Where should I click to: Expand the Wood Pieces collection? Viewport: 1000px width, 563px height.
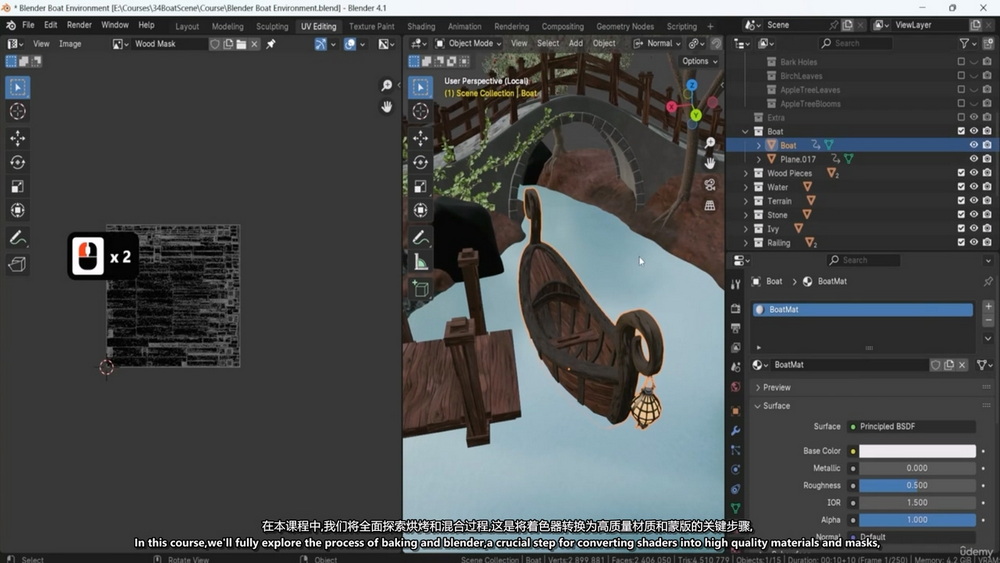click(x=746, y=173)
